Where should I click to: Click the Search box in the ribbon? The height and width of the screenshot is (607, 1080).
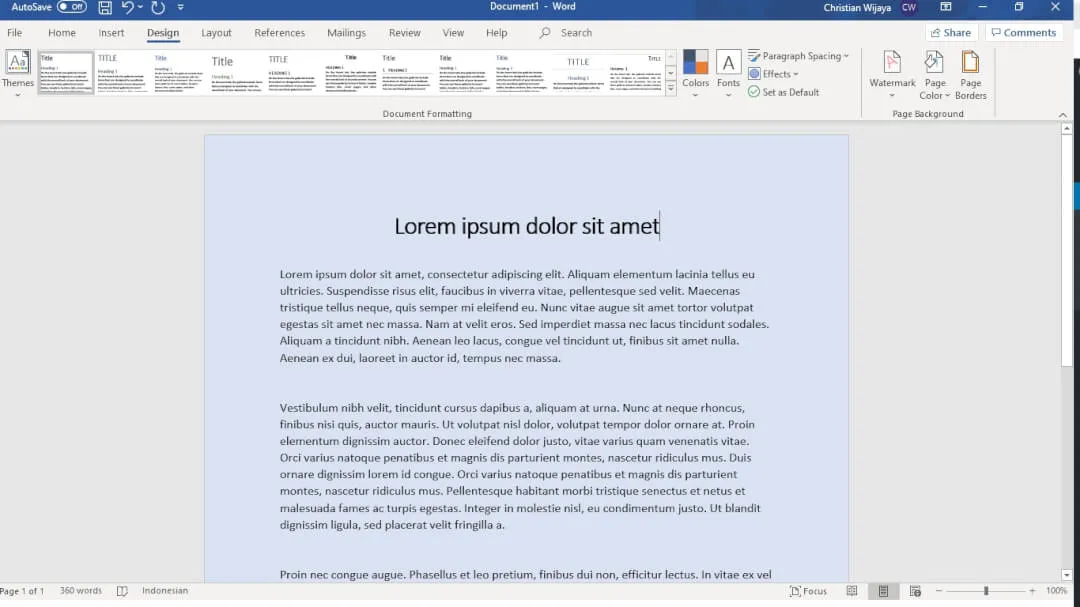click(567, 32)
